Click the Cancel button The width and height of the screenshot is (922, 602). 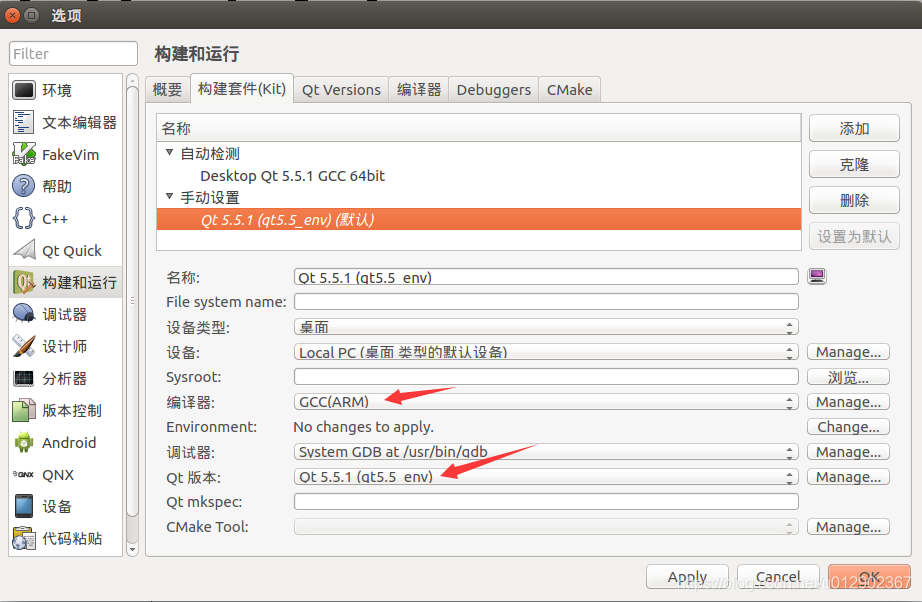tap(778, 577)
